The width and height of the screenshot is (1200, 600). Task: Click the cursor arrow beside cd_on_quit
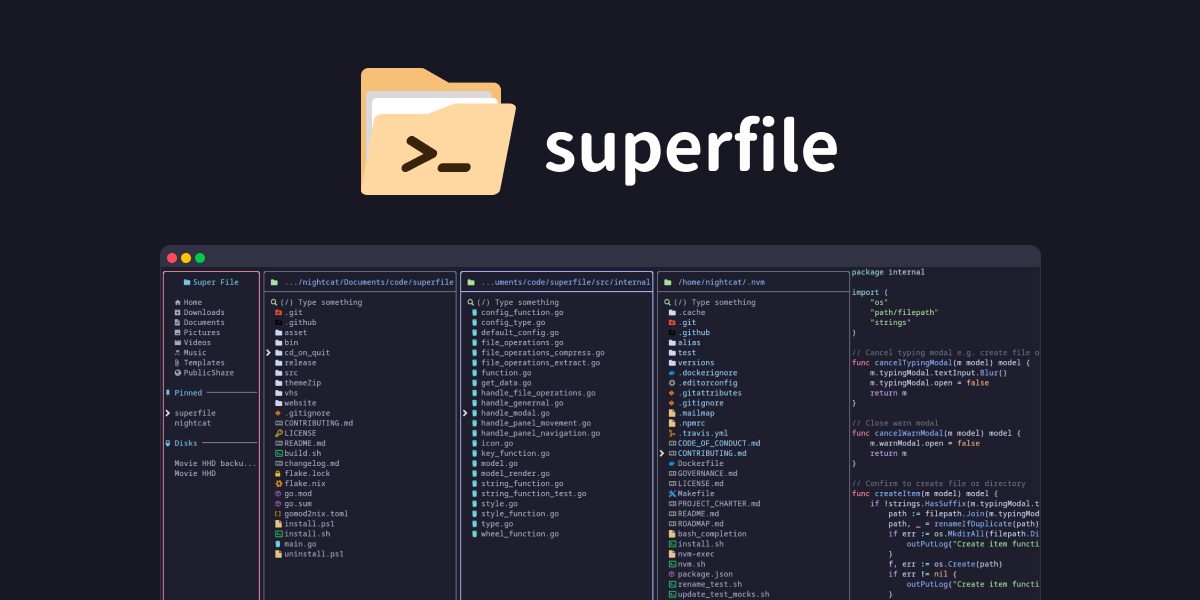[269, 352]
